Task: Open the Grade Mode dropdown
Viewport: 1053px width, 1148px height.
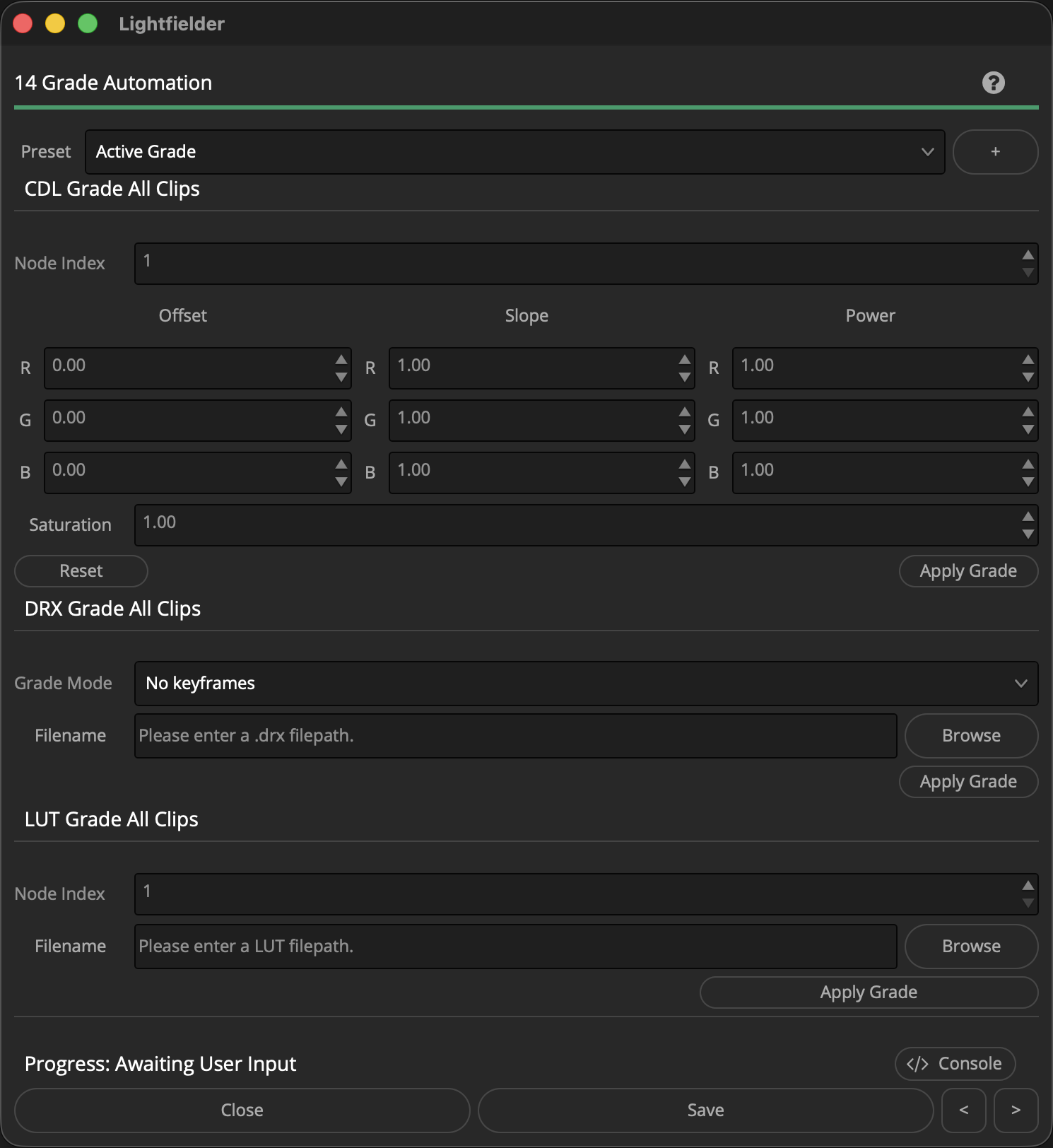Action: pyautogui.click(x=586, y=684)
